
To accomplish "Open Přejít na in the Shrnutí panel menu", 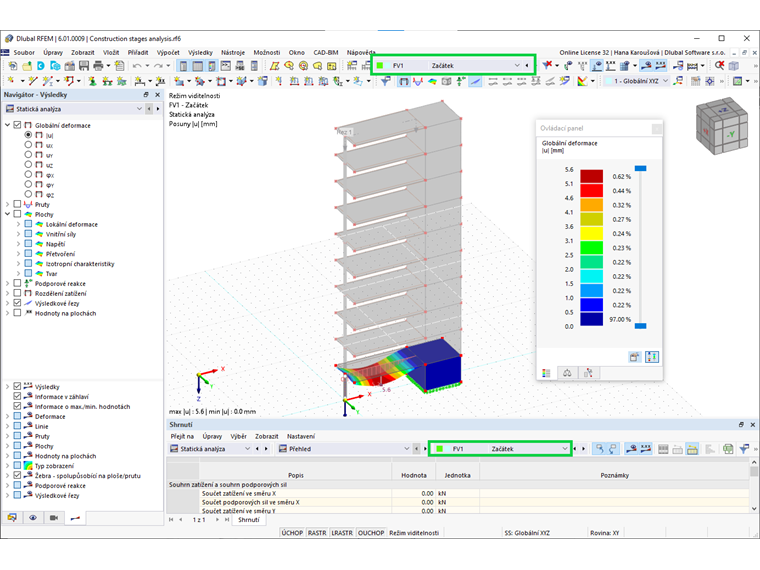I will 182,436.
